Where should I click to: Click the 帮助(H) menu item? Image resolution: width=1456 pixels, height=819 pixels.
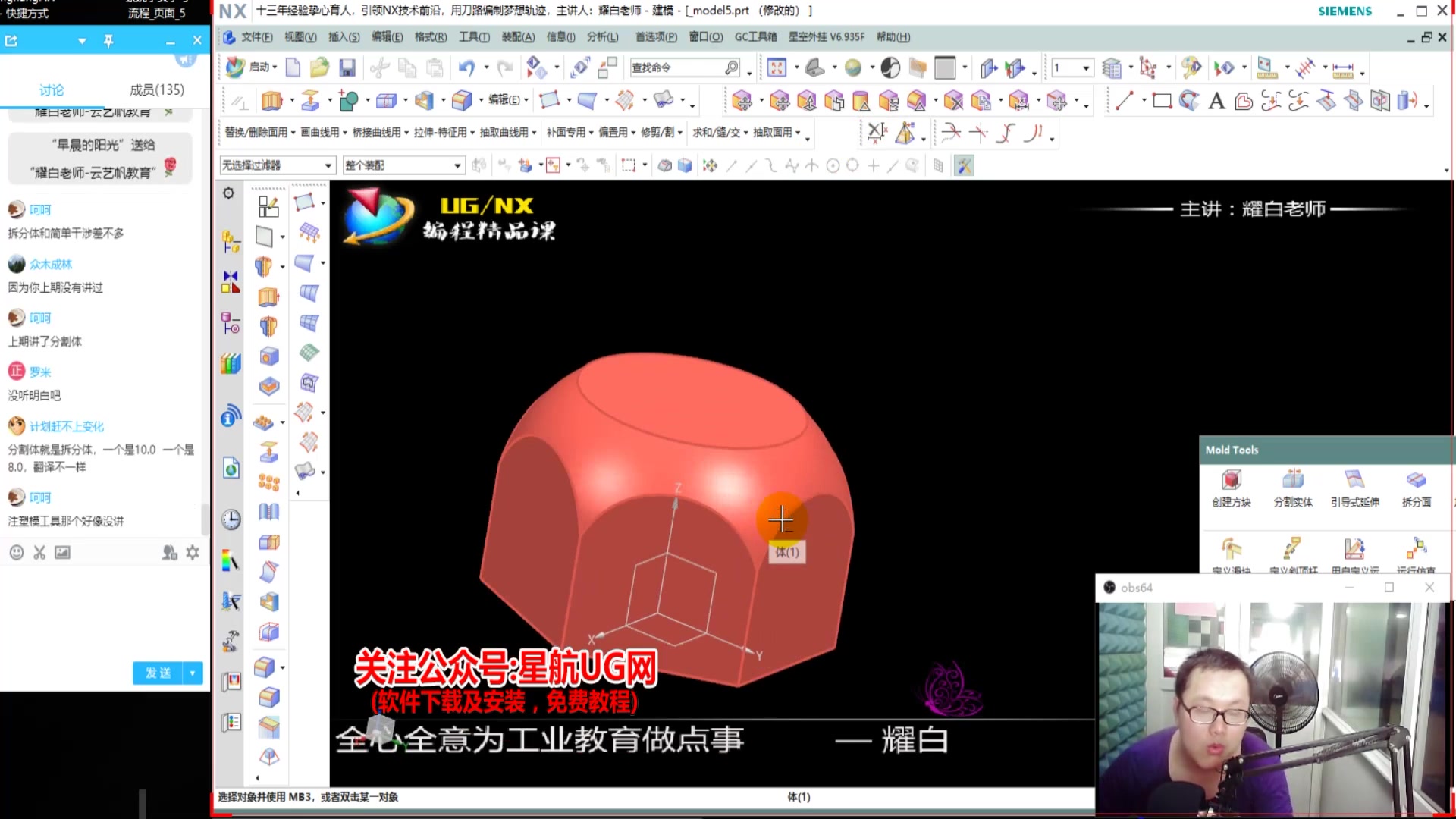click(x=893, y=36)
